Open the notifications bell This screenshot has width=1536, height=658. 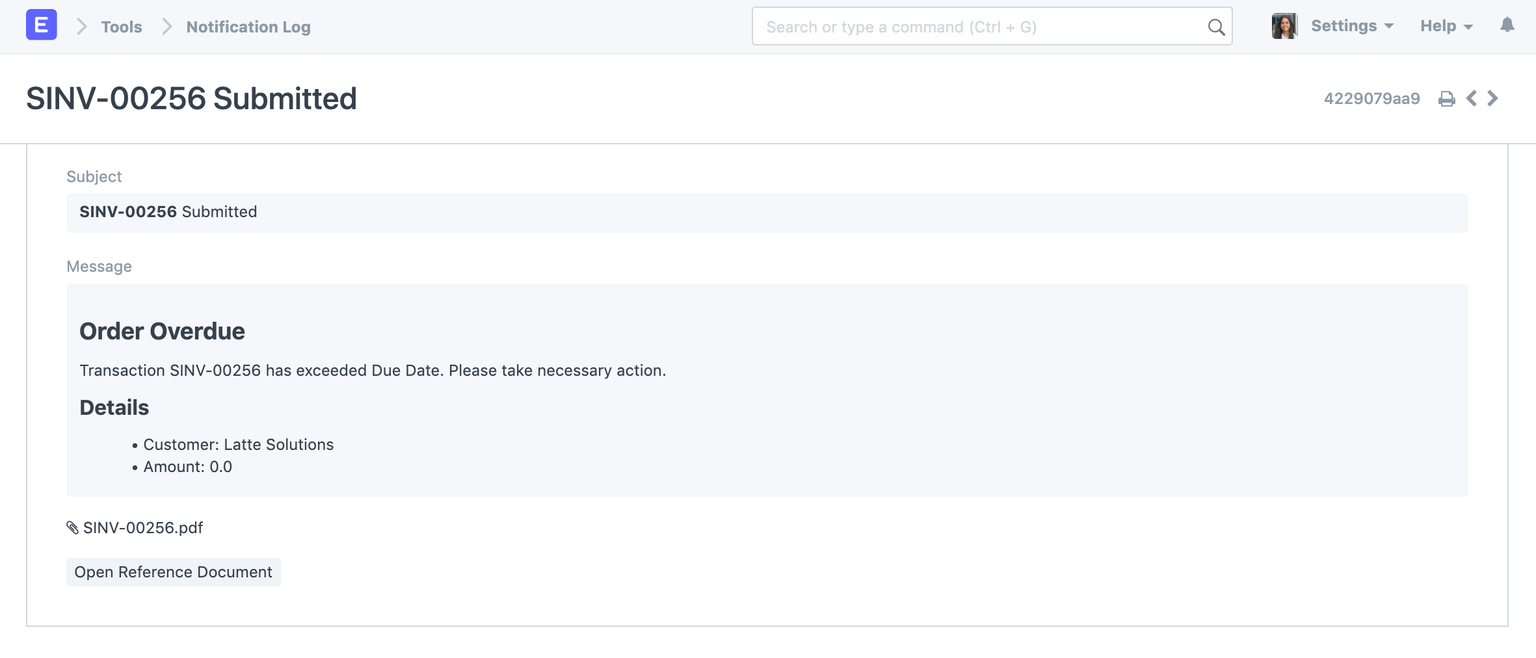coord(1508,24)
